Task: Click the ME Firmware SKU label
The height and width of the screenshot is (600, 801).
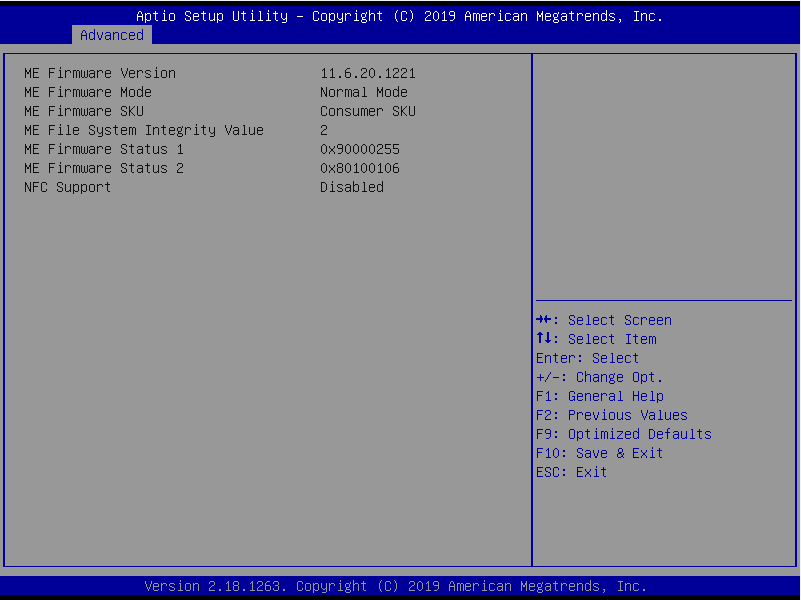Action: (84, 111)
